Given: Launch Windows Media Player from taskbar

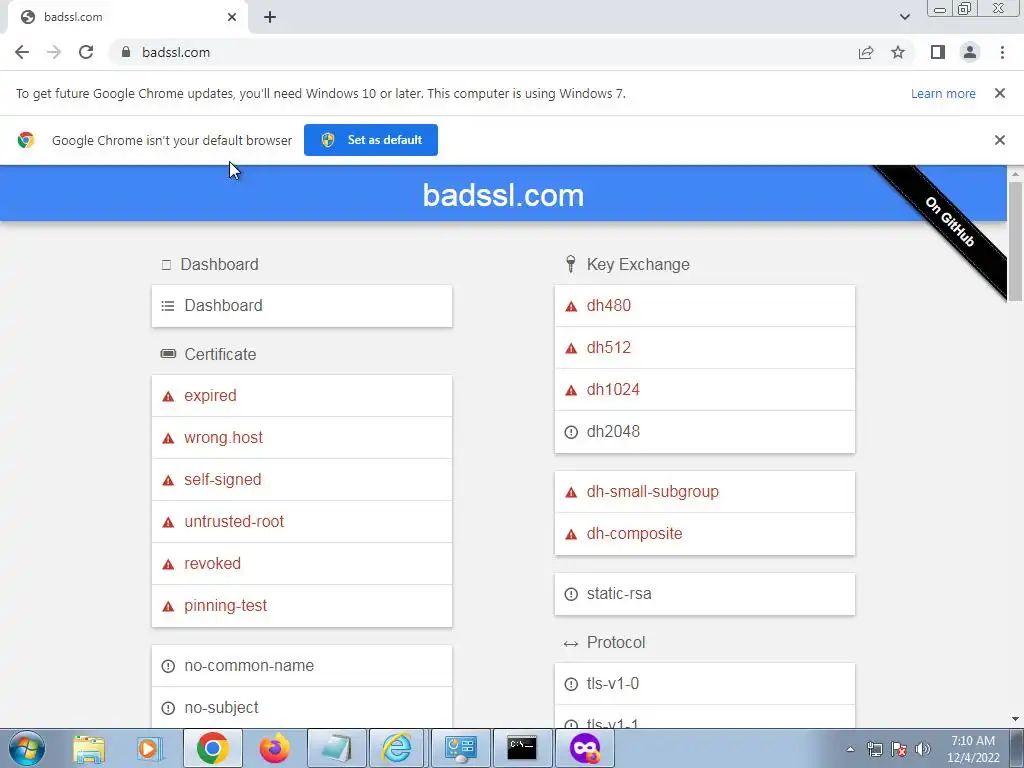Looking at the screenshot, I should [x=150, y=748].
